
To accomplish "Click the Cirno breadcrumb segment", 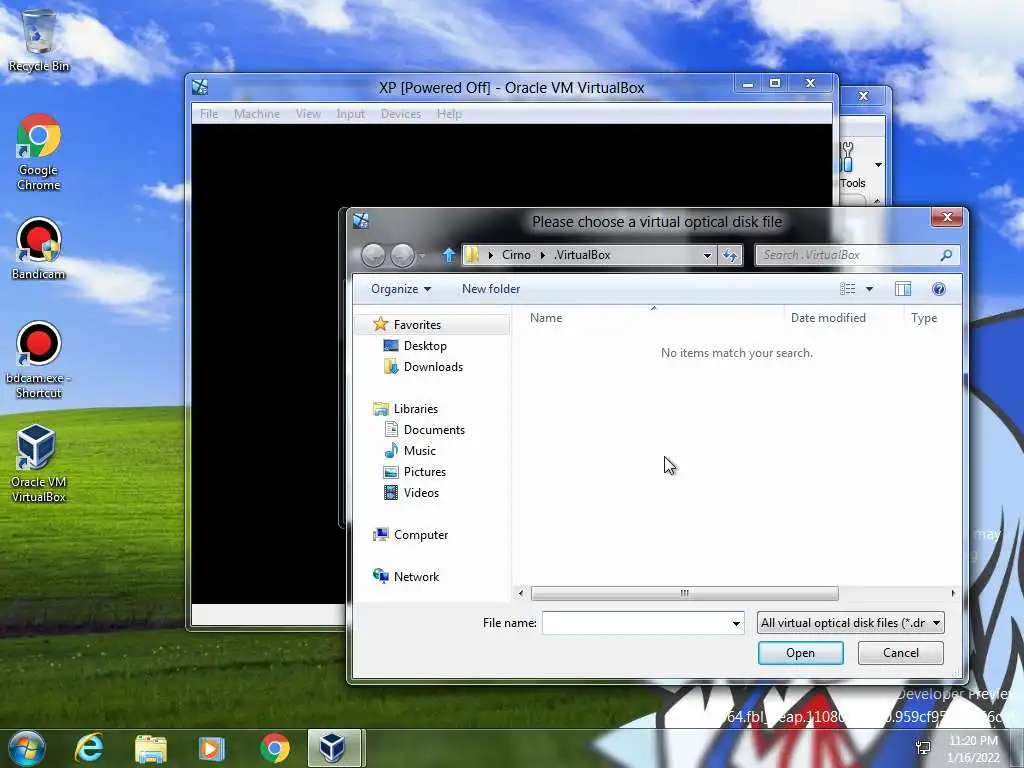I will tap(516, 255).
